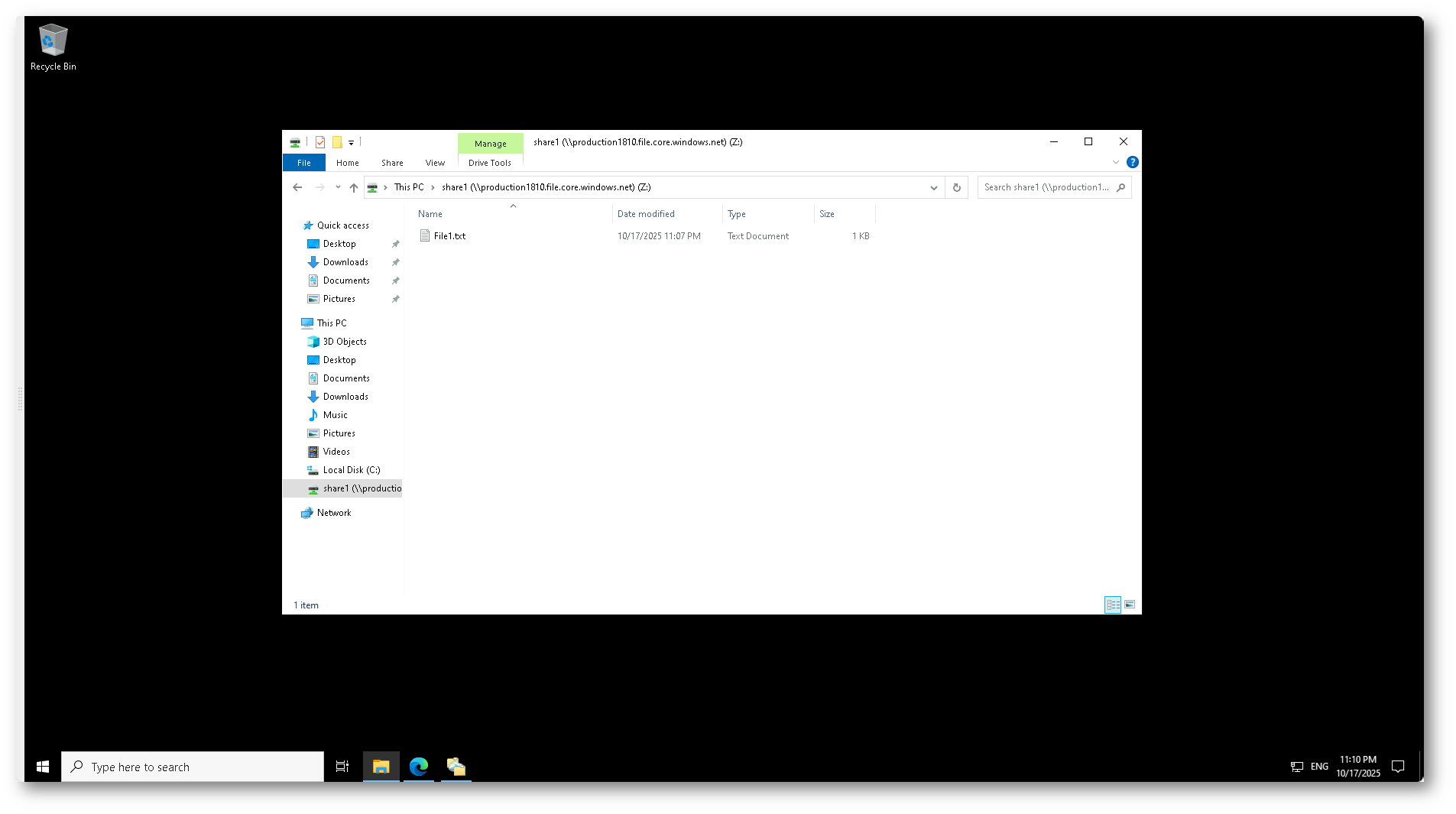Image resolution: width=1456 pixels, height=814 pixels.
Task: Open the address bar history dropdown
Action: [x=933, y=187]
